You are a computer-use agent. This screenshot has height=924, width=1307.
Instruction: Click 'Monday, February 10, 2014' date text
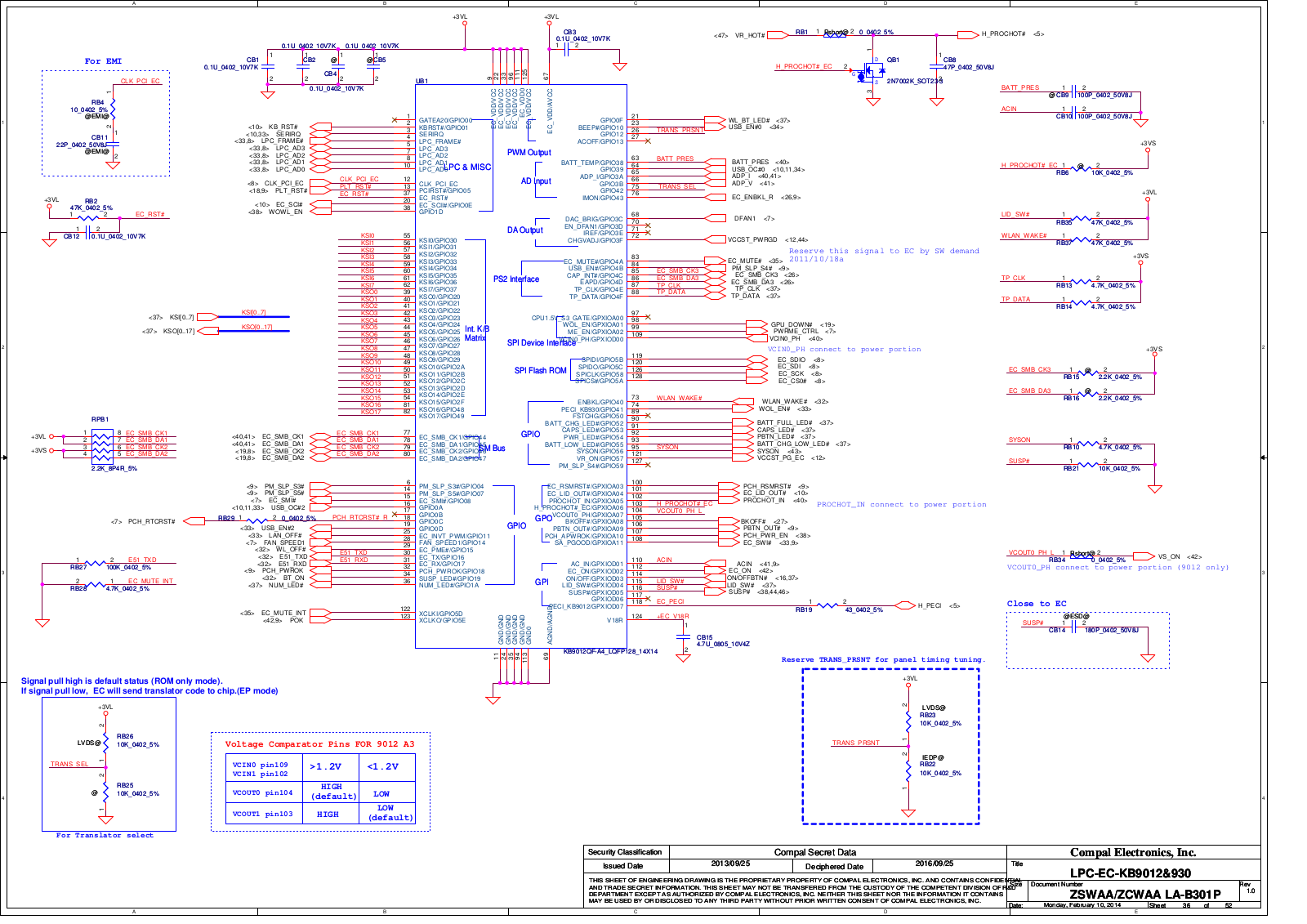tap(1082, 905)
